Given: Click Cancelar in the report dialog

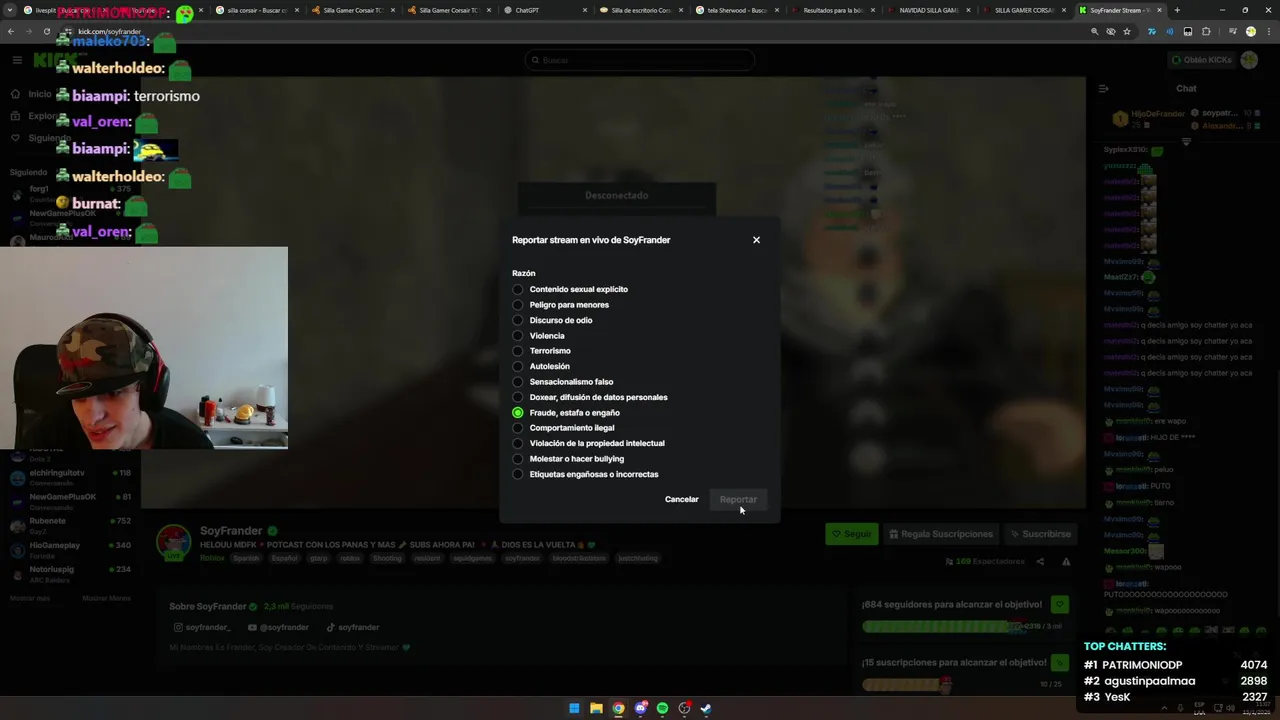Looking at the screenshot, I should point(682,499).
